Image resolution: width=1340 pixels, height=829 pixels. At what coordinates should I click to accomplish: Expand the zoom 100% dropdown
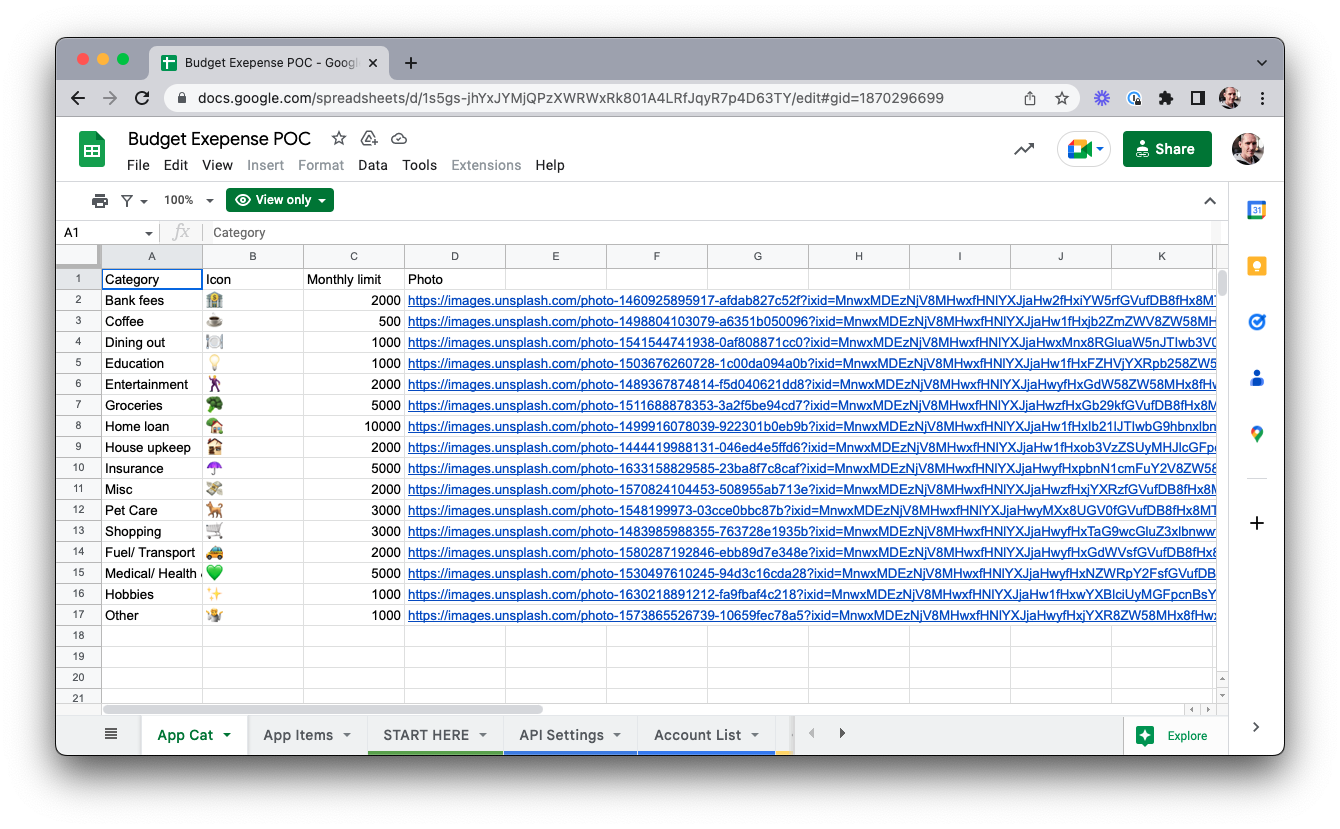pos(189,200)
